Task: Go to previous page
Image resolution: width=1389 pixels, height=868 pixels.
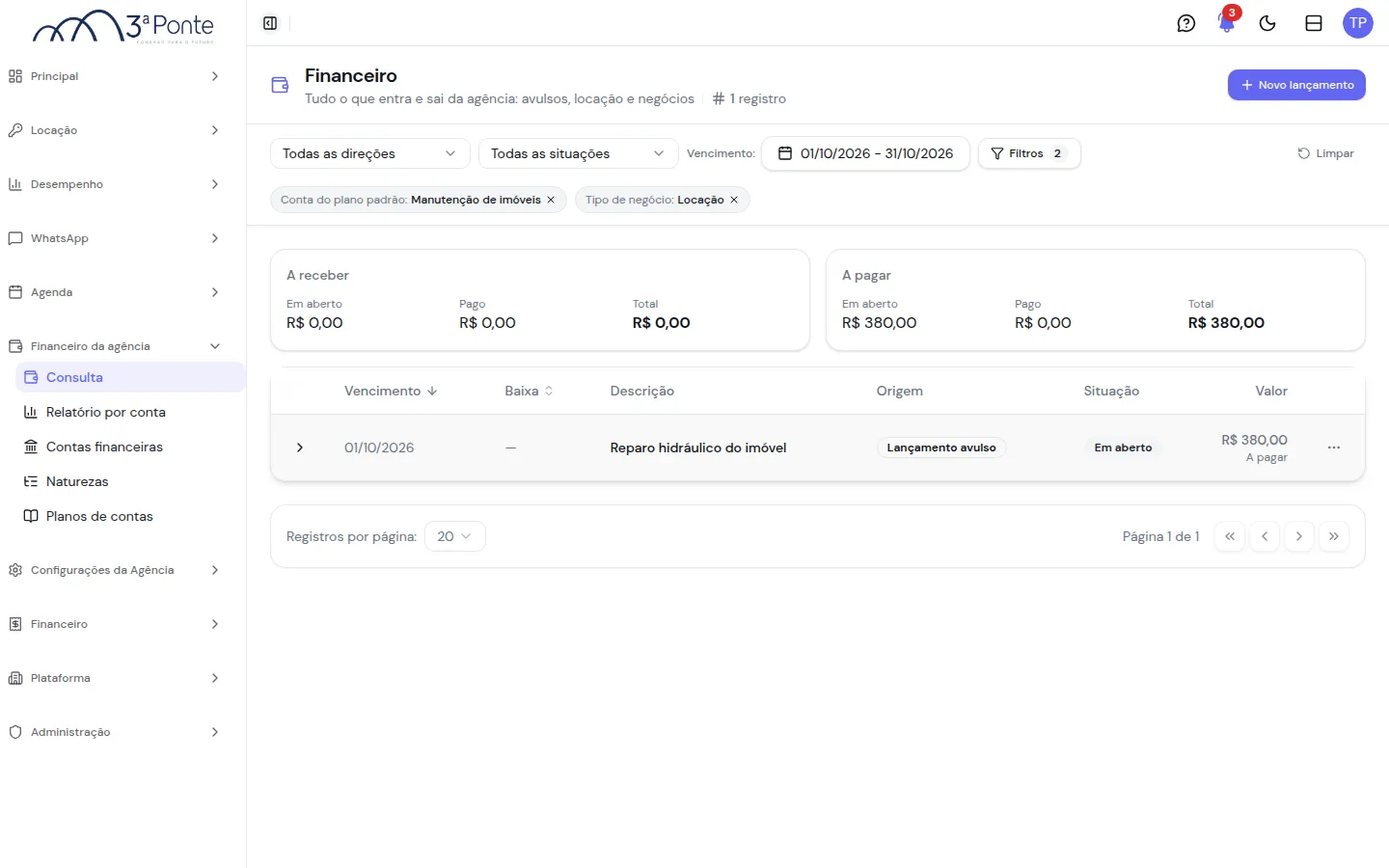Action: pyautogui.click(x=1265, y=536)
